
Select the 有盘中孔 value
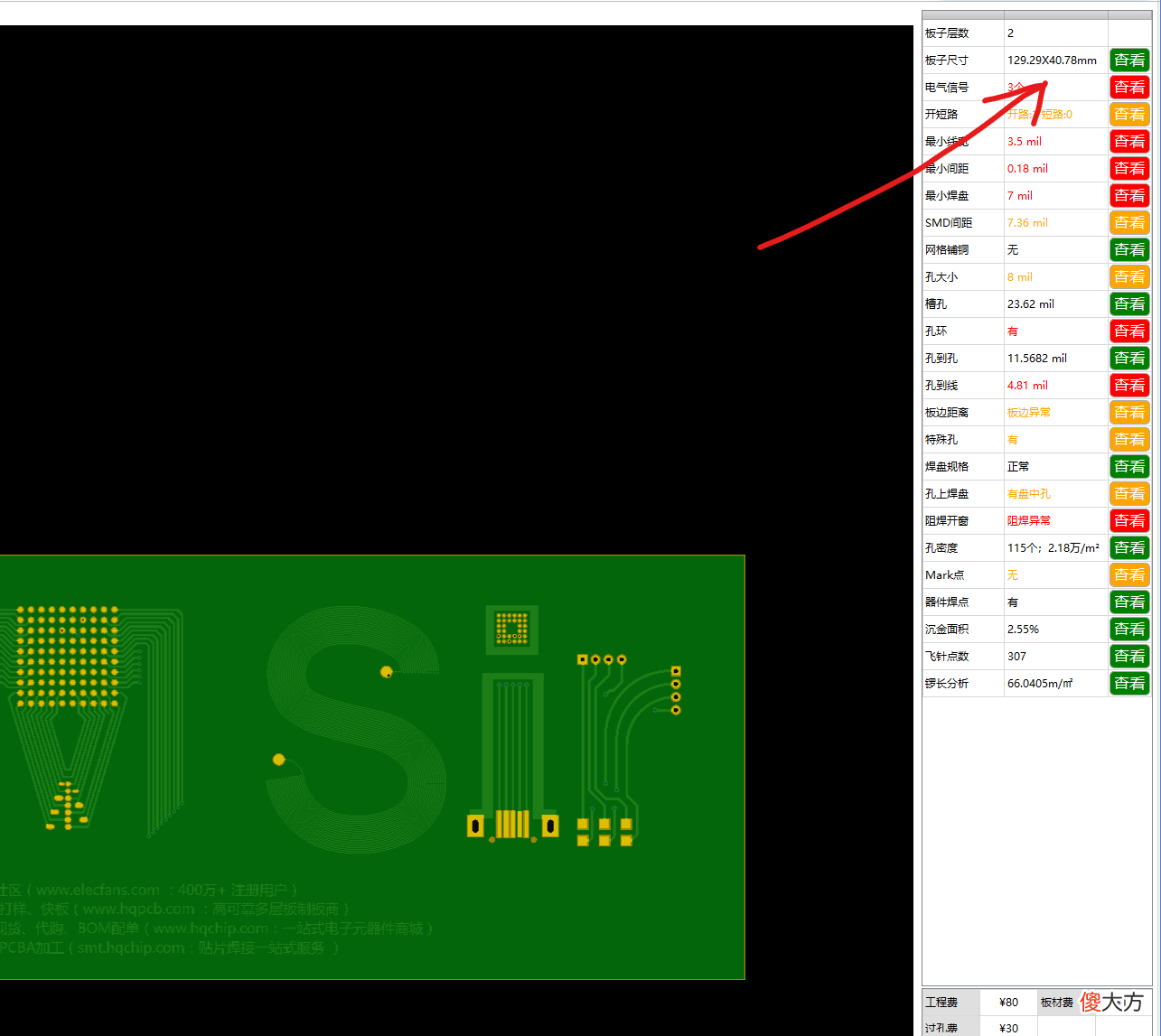pyautogui.click(x=1029, y=494)
